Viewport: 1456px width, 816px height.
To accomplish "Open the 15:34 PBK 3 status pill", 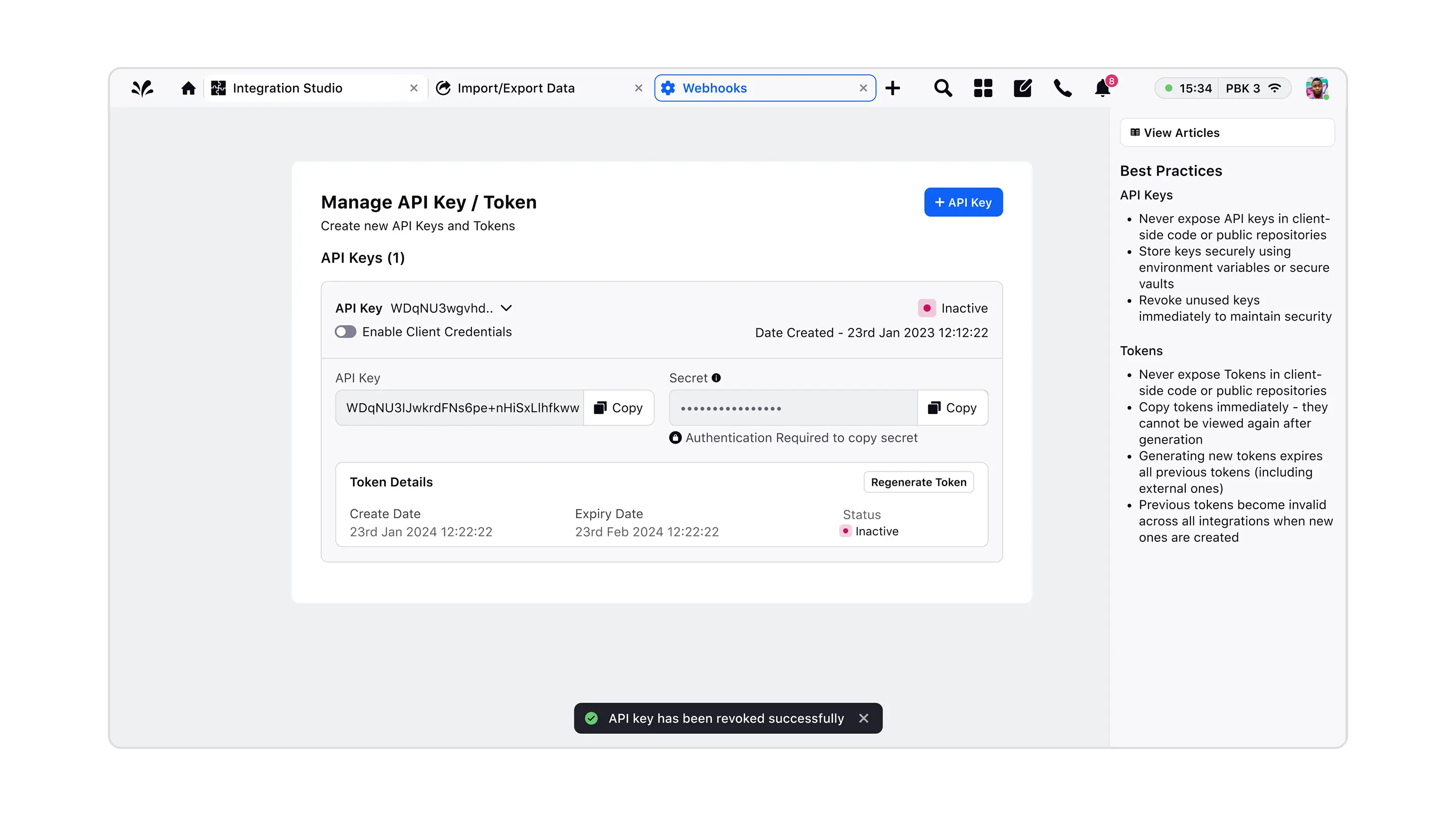I will coord(1222,88).
